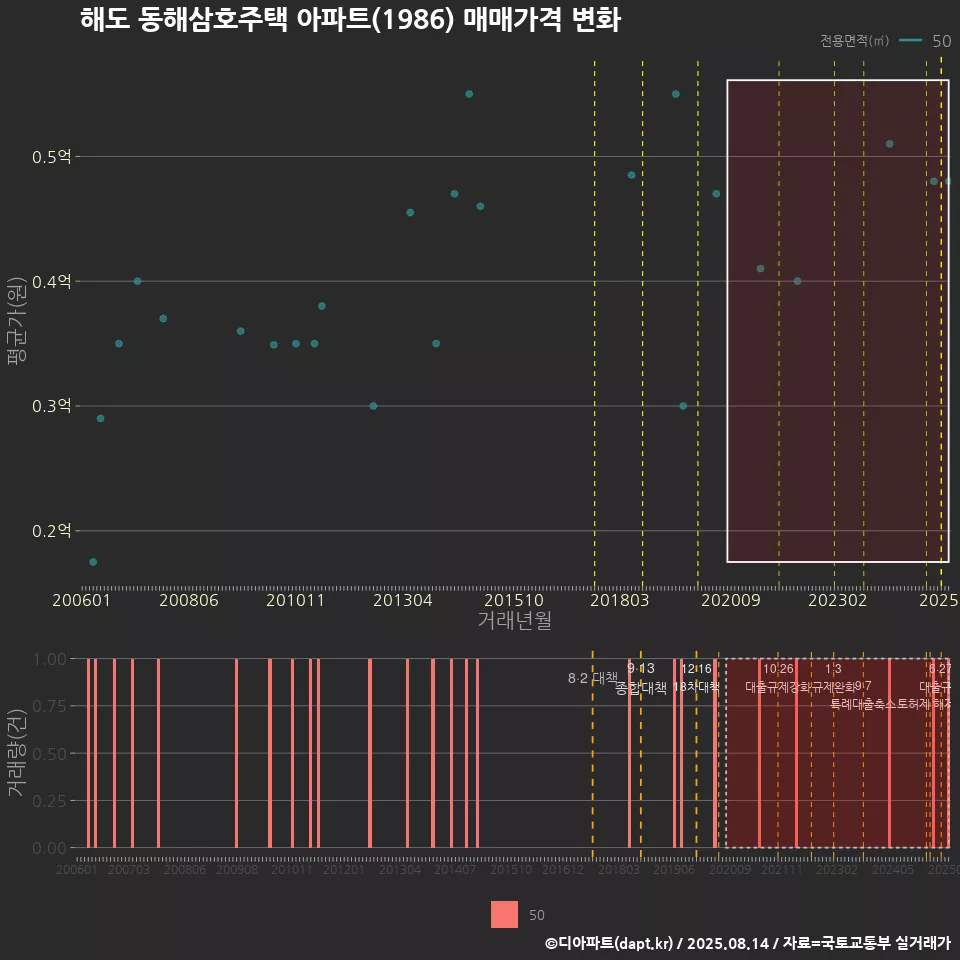This screenshot has height=960, width=960.
Task: Click the 200703 label on the volume chart axis
Action: point(129,869)
